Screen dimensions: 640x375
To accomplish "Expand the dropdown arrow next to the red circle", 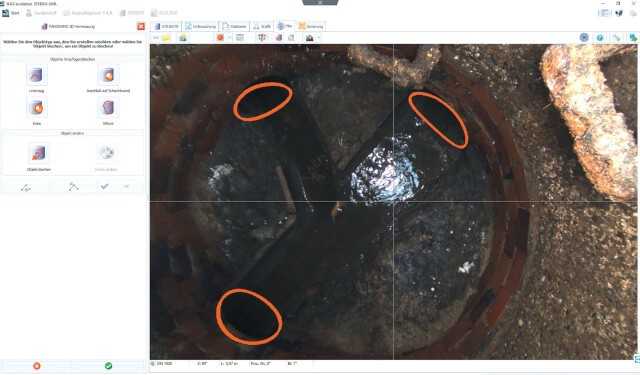I will (x=229, y=38).
